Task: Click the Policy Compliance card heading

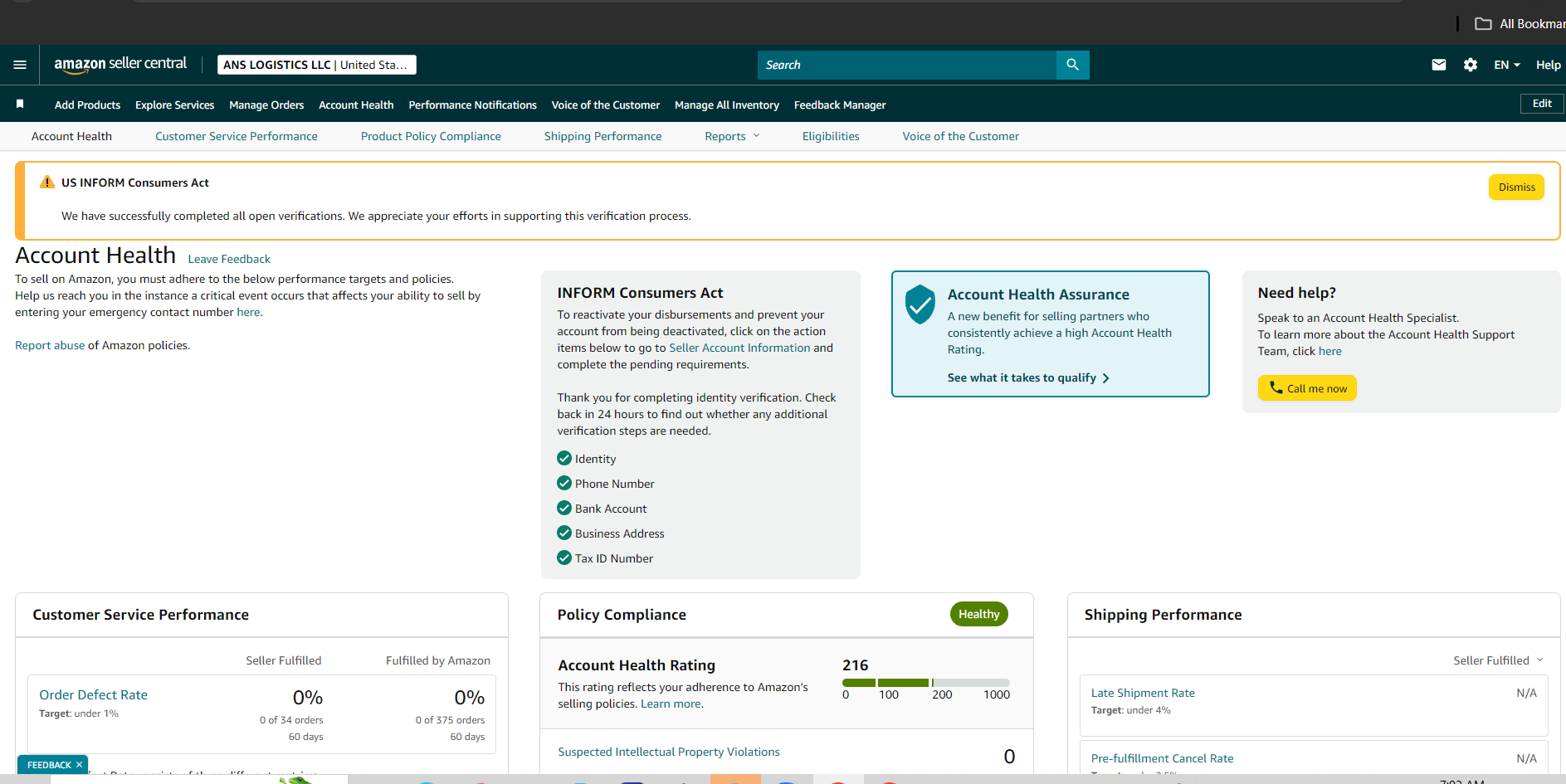Action: point(622,615)
